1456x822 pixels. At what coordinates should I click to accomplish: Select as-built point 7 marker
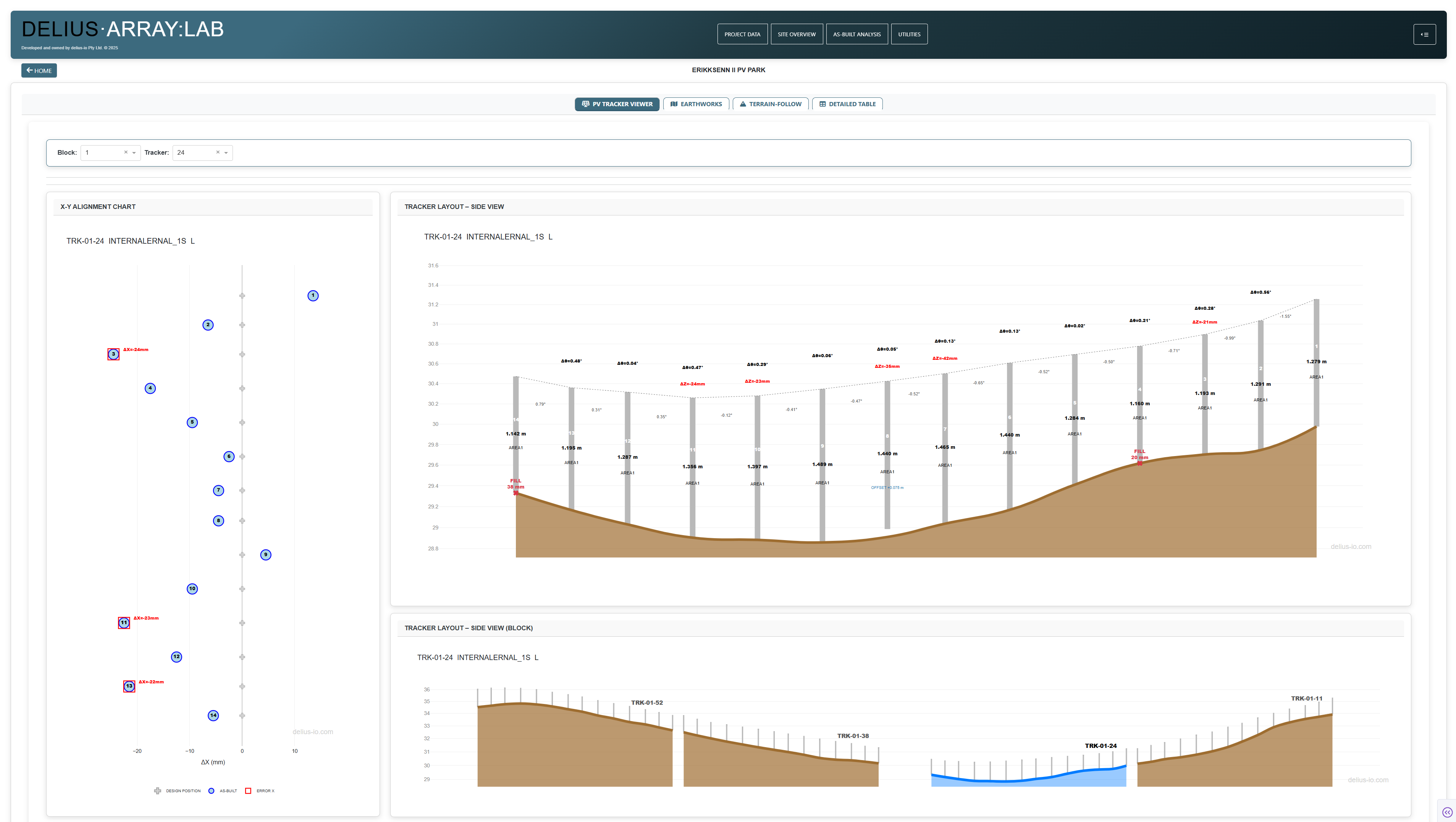point(219,491)
